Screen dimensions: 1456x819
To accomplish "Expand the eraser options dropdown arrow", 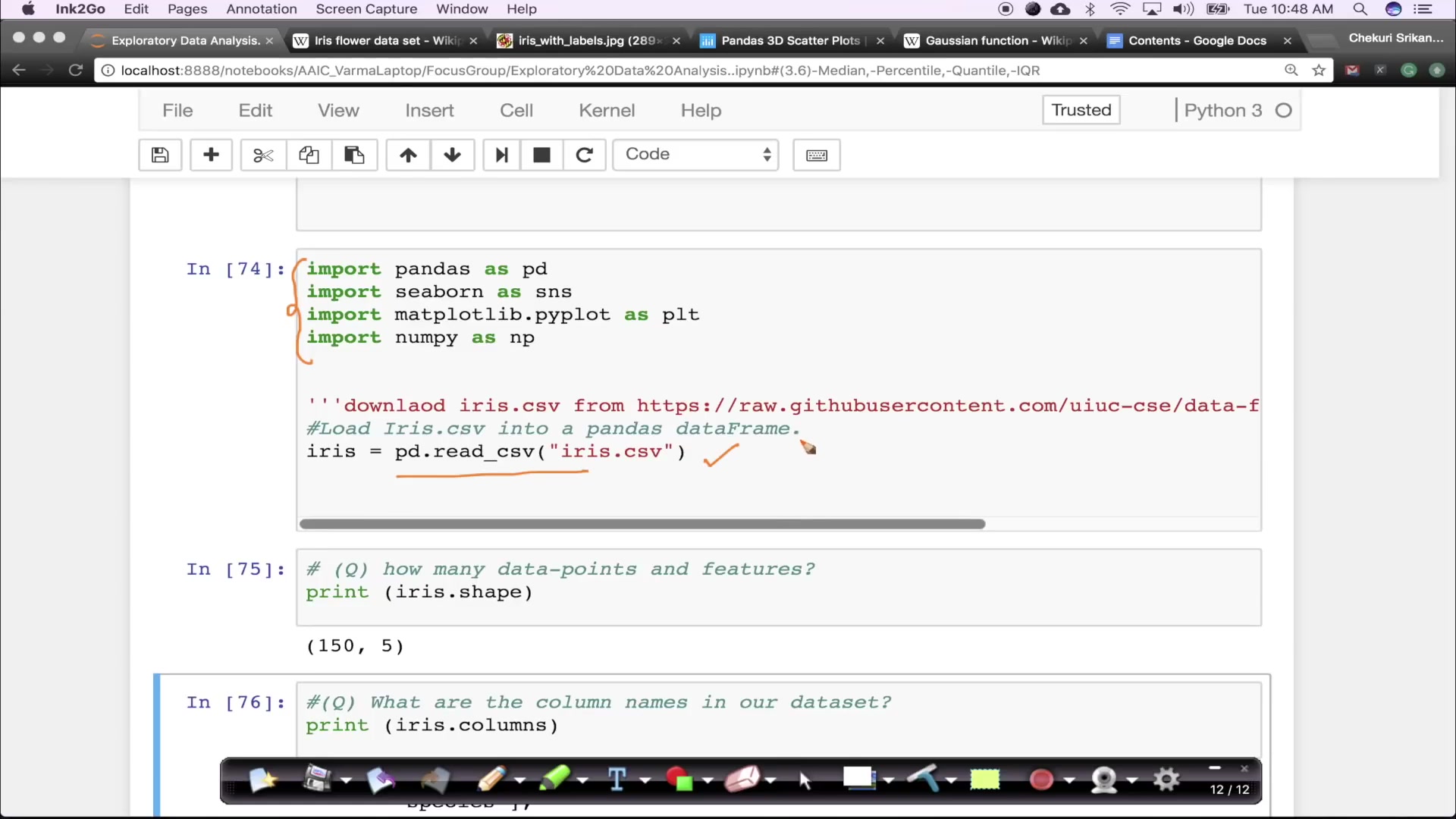I will click(770, 780).
